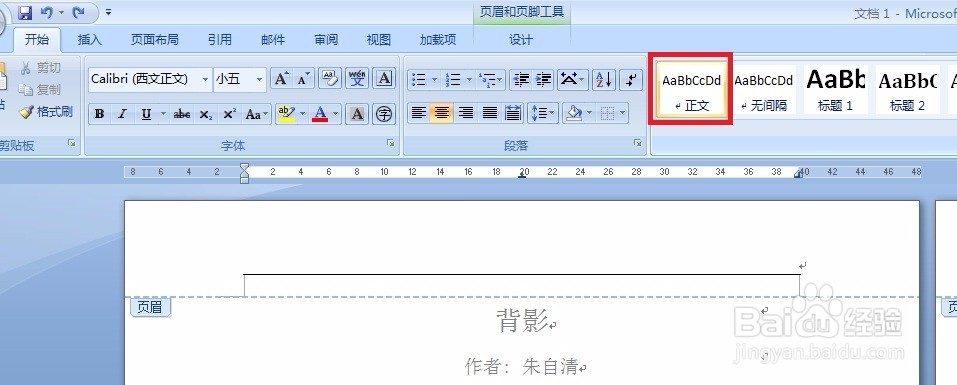957x385 pixels.
Task: Click the 剪切 cut button
Action: click(x=41, y=68)
